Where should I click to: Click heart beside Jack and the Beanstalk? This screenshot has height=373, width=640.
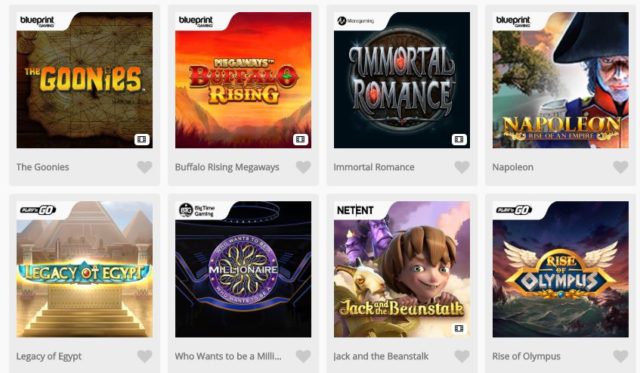click(462, 356)
